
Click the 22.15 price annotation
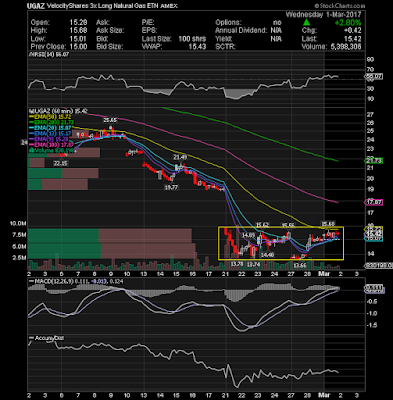pyautogui.click(x=61, y=163)
